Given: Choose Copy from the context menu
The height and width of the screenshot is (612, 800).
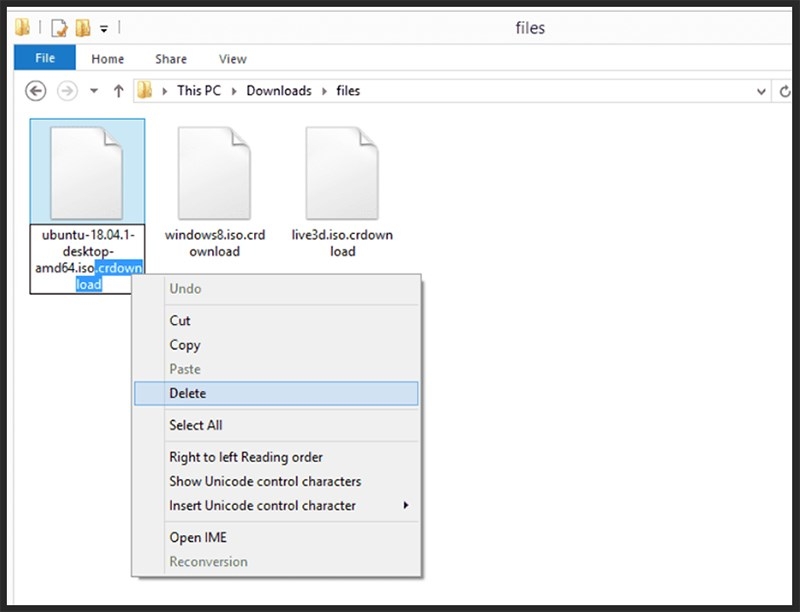Looking at the screenshot, I should 276,345.
